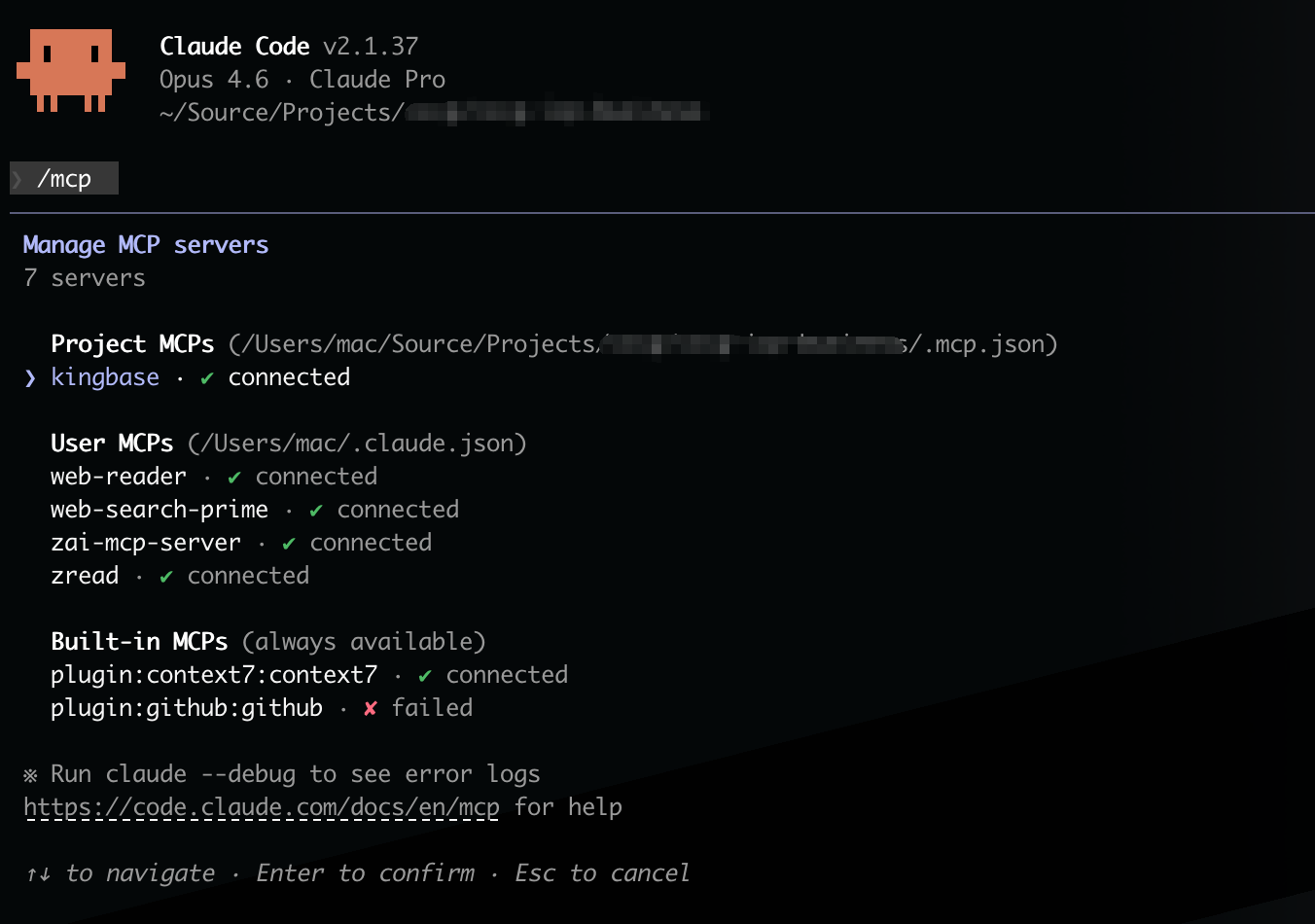Screen dimensions: 1315x924
Task: Choose the web-search-prime server
Action: (x=159, y=510)
